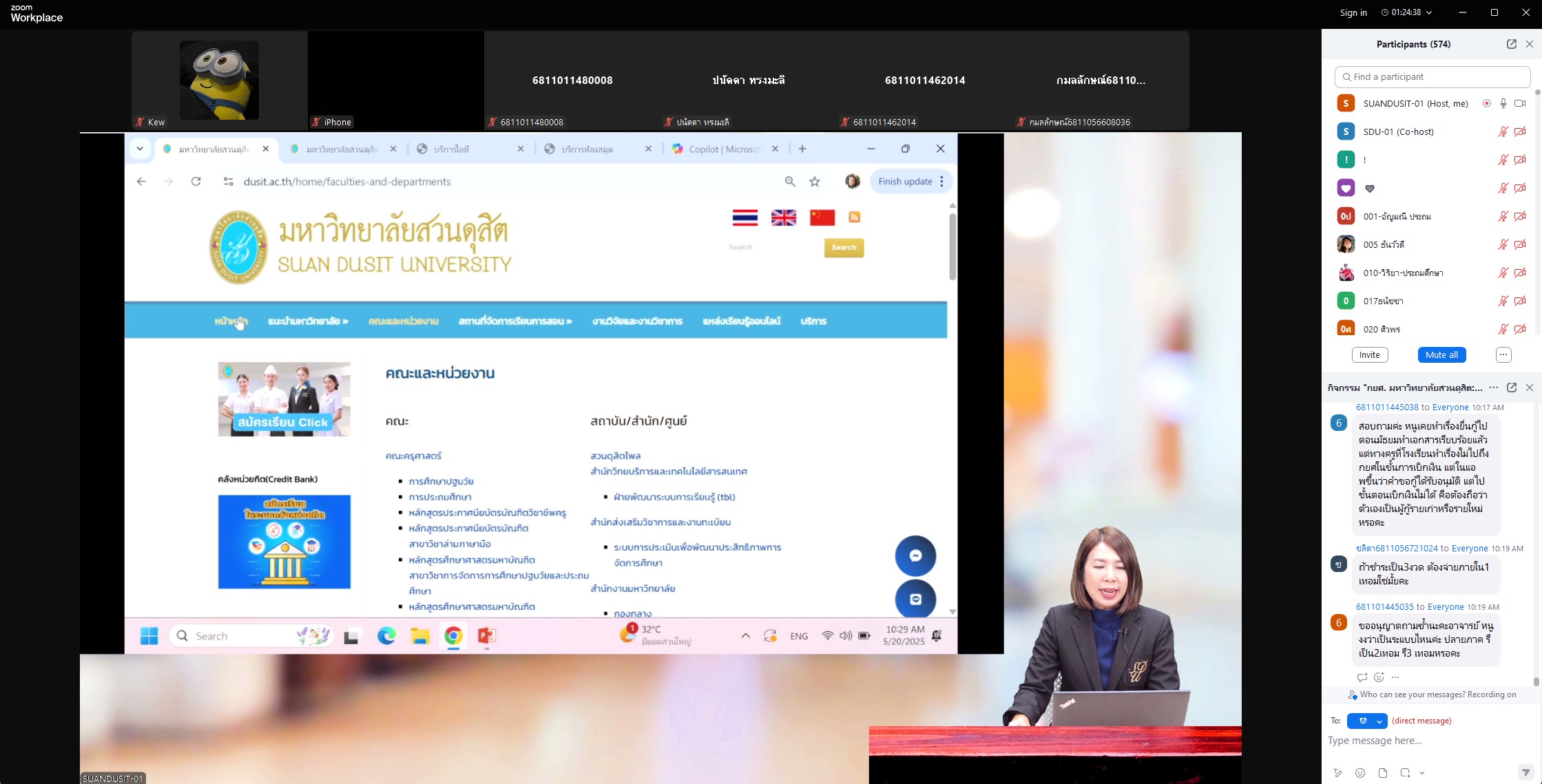Close the Participants panel
This screenshot has width=1542, height=784.
(1530, 44)
